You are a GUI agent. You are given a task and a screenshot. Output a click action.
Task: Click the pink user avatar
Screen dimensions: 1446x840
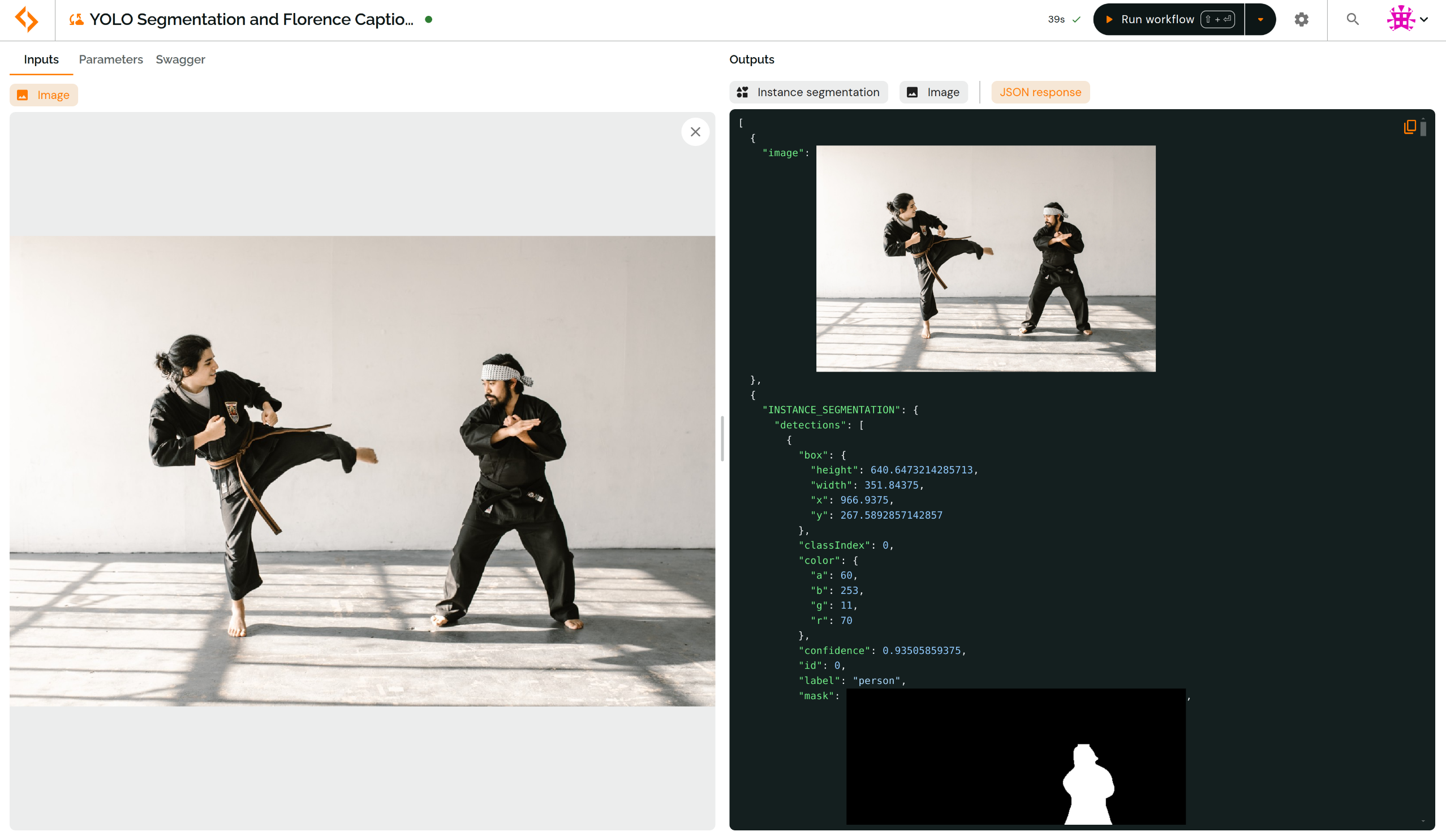(x=1401, y=19)
